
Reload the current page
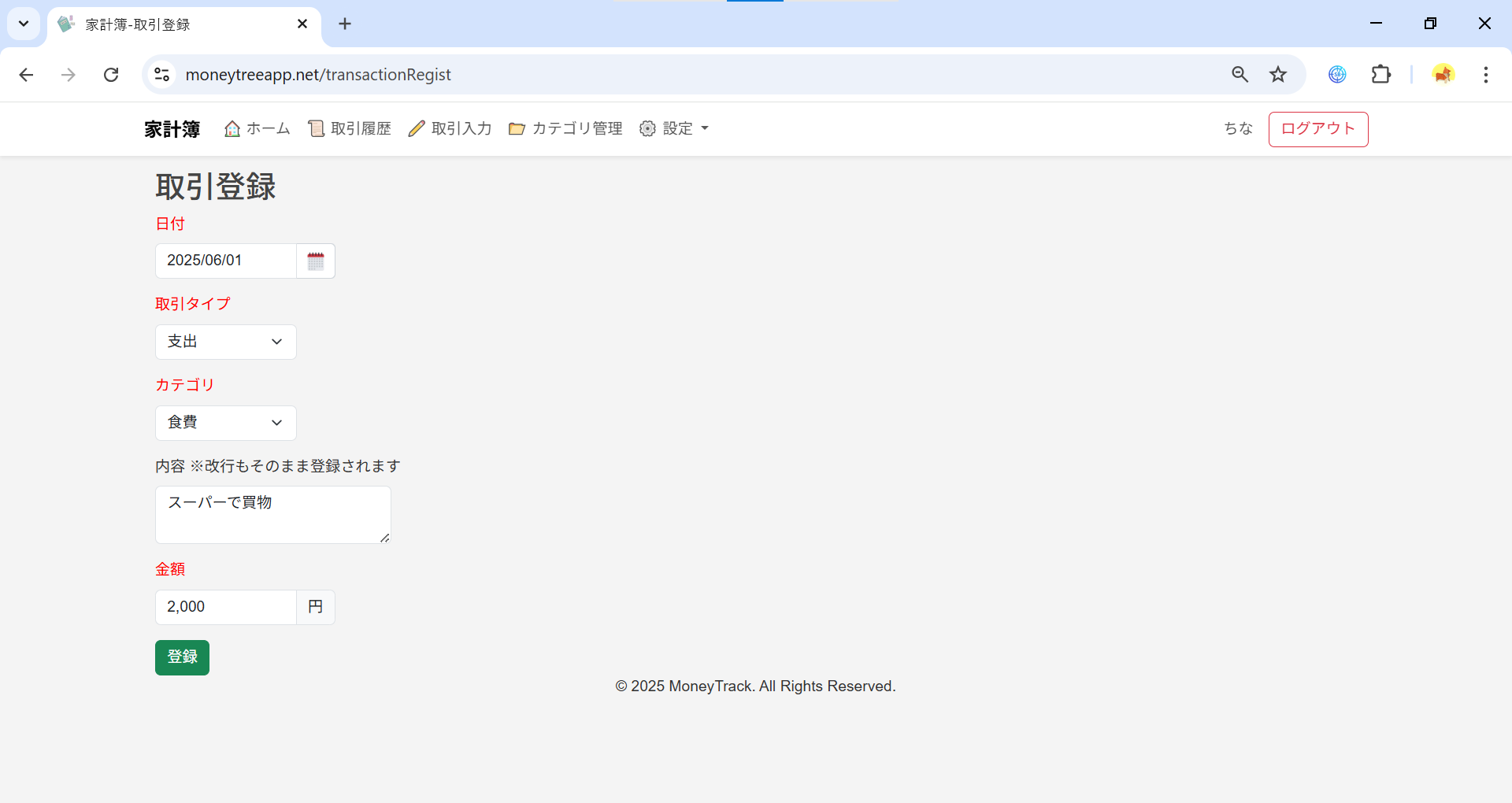pyautogui.click(x=111, y=75)
